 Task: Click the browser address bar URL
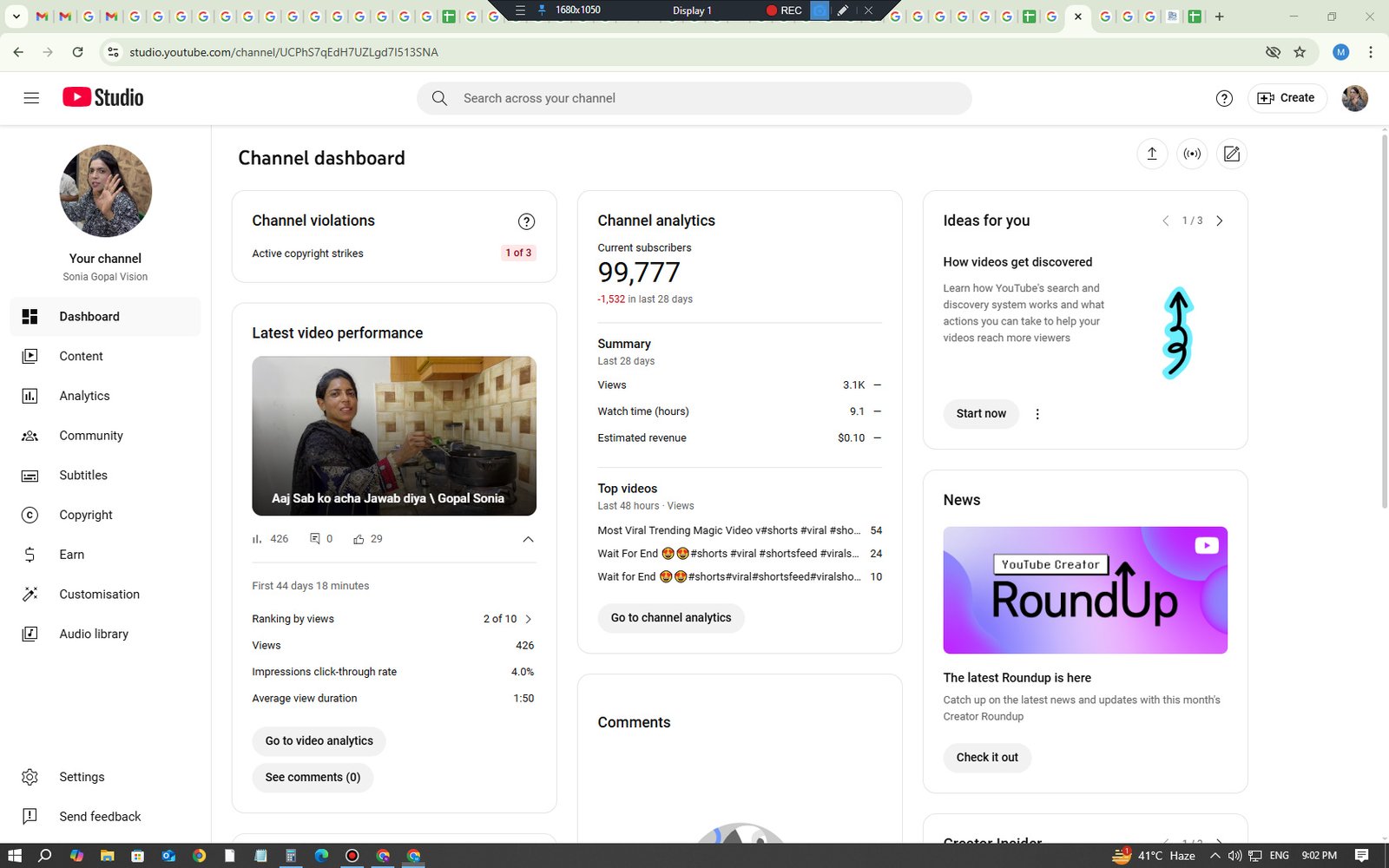click(x=284, y=52)
